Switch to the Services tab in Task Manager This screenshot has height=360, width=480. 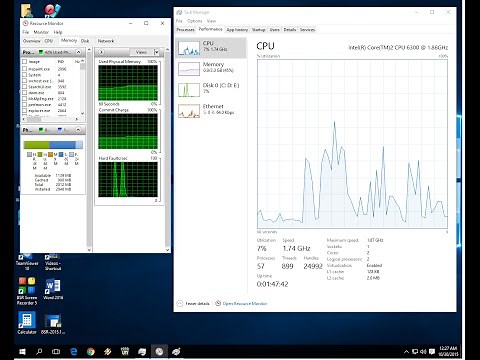click(307, 30)
